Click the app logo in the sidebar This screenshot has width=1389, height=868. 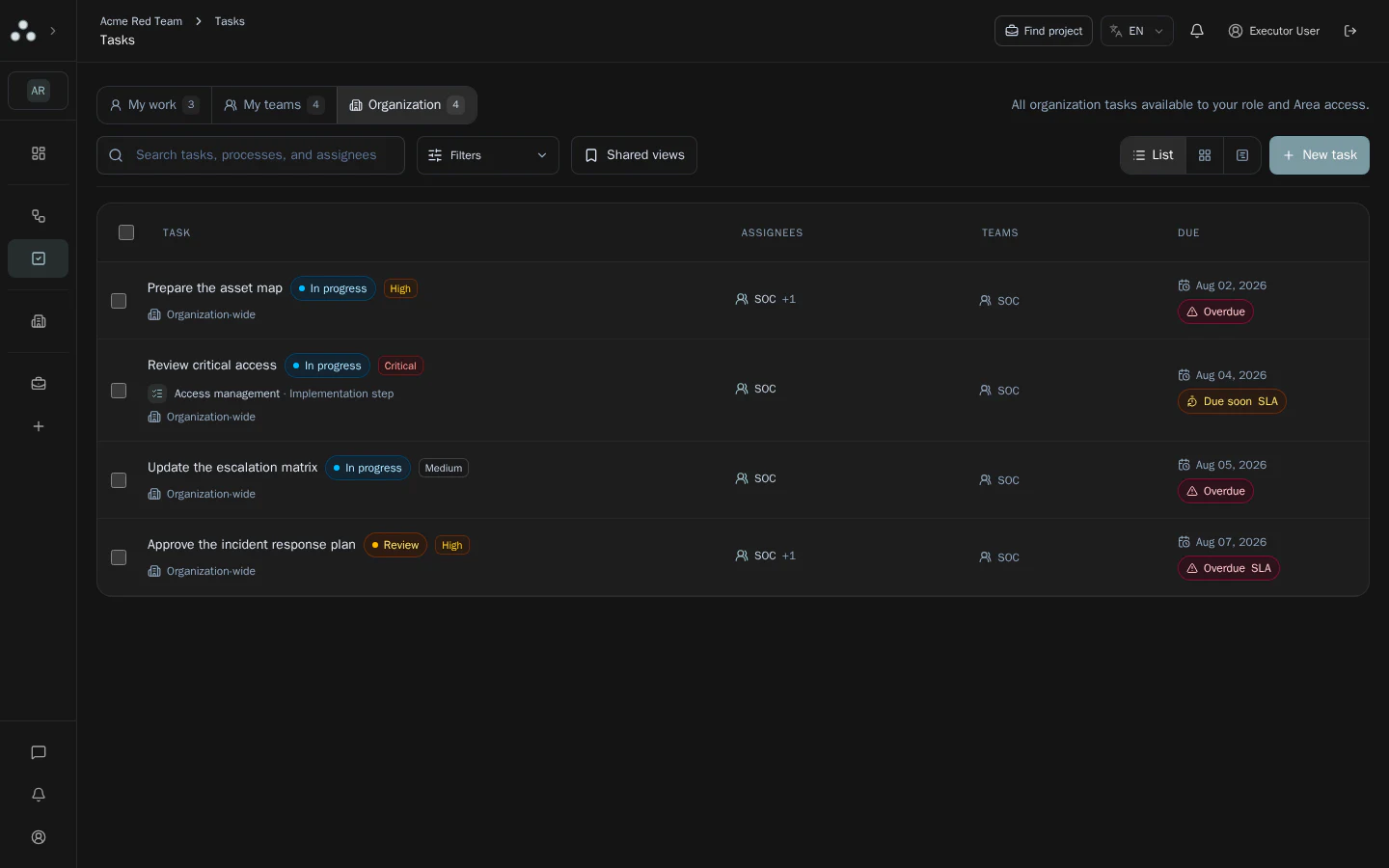pos(23,31)
